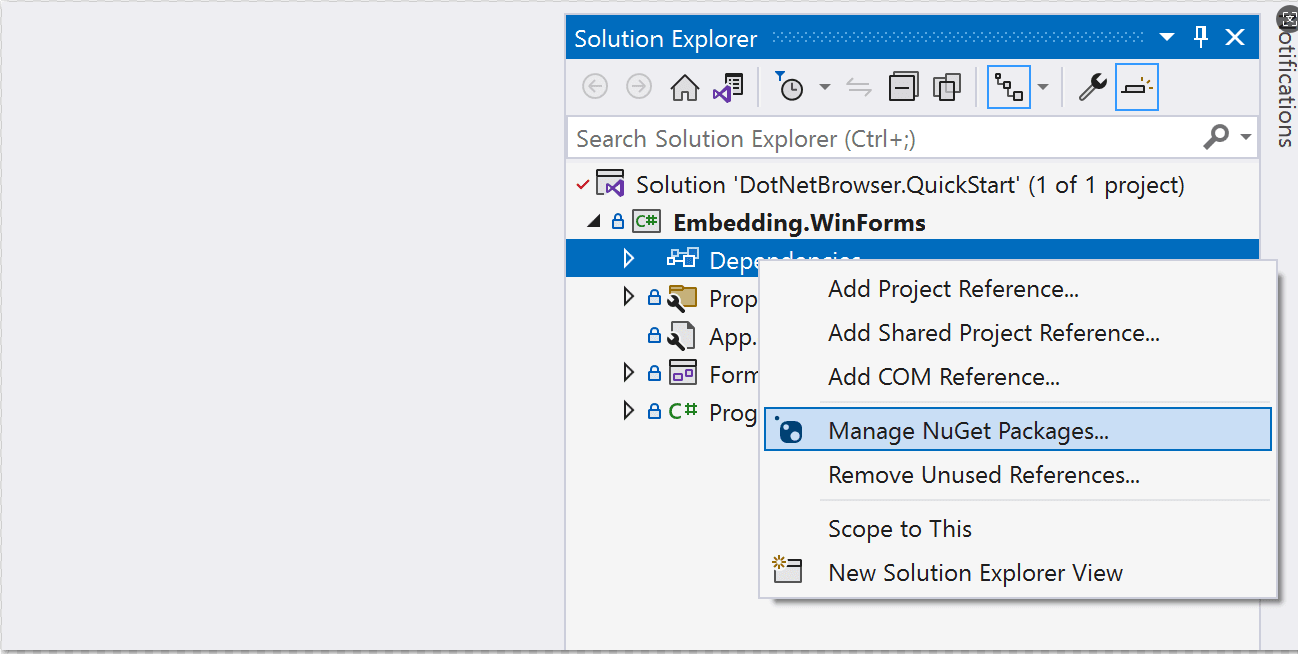Choose Add Shared Project Reference...
The height and width of the screenshot is (654, 1298).
(1018, 333)
